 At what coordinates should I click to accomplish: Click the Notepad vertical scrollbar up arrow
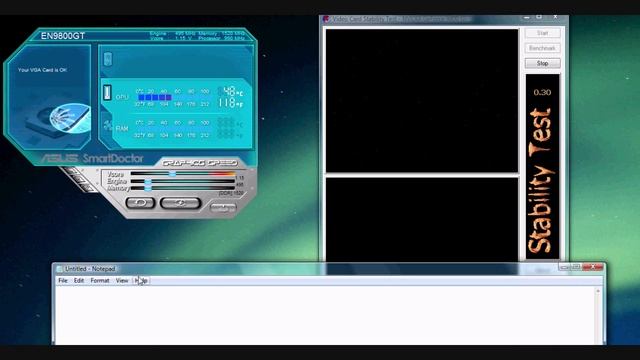[x=598, y=291]
